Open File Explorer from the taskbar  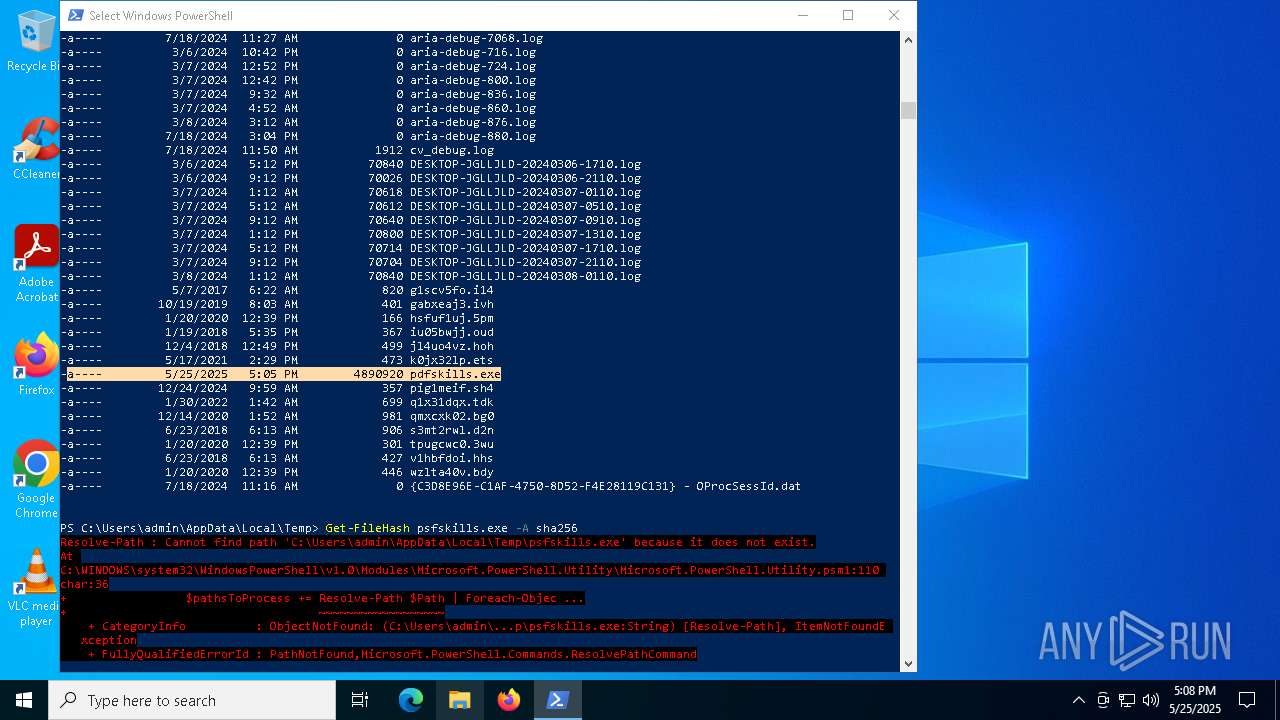pos(460,700)
